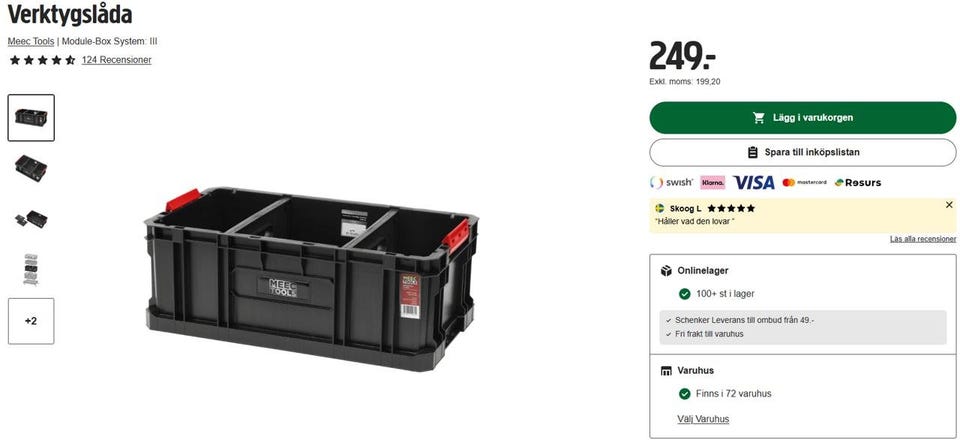The width and height of the screenshot is (960, 440).
Task: Click Spara till inköpslistan button
Action: (x=803, y=152)
